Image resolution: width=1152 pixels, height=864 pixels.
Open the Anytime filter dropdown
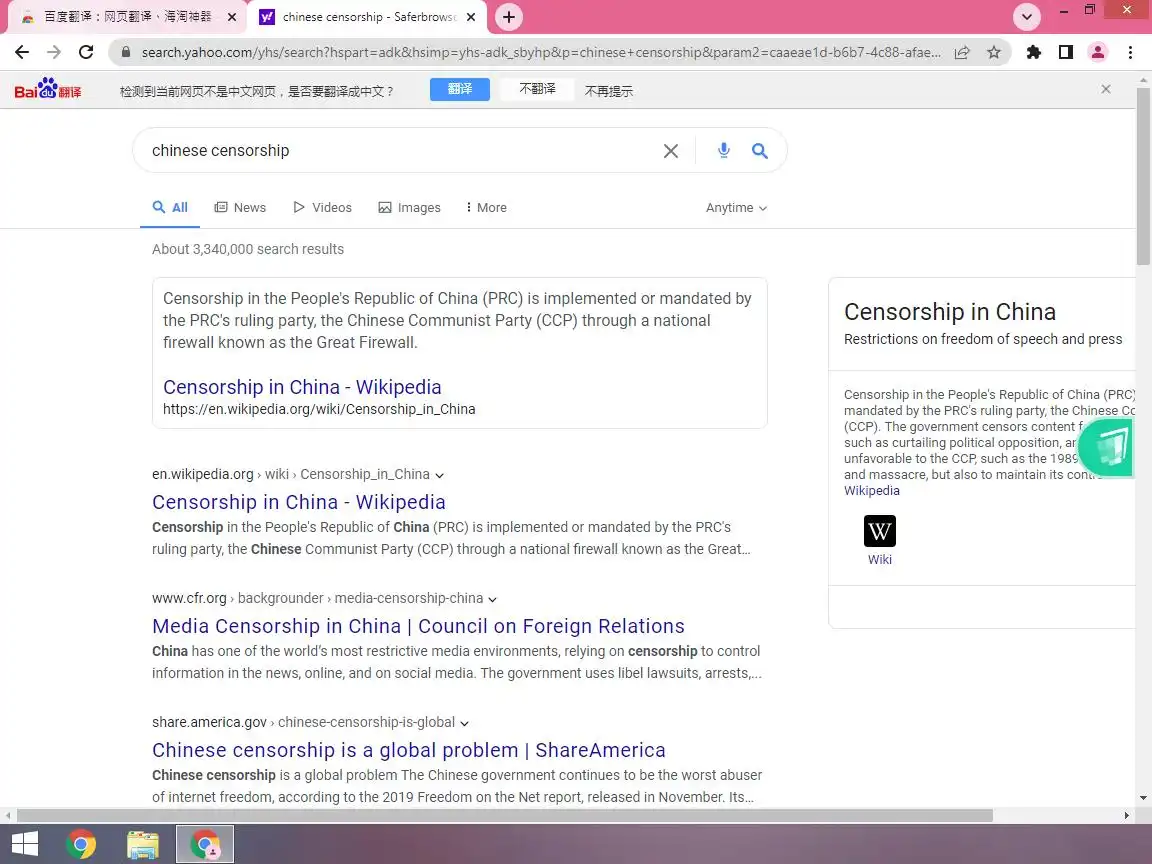click(x=736, y=208)
